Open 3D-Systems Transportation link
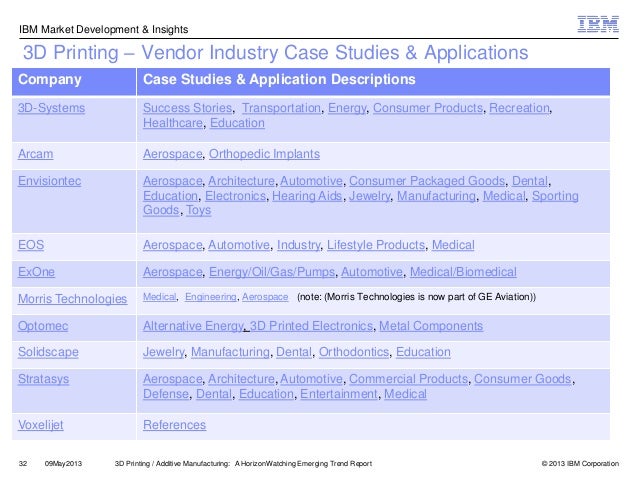638x479 pixels. pos(281,108)
